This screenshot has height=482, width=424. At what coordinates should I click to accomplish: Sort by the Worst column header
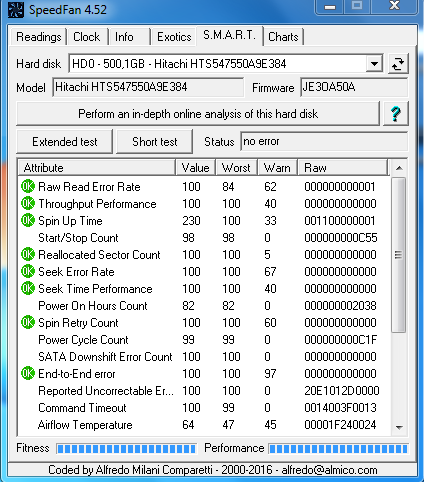pos(236,168)
